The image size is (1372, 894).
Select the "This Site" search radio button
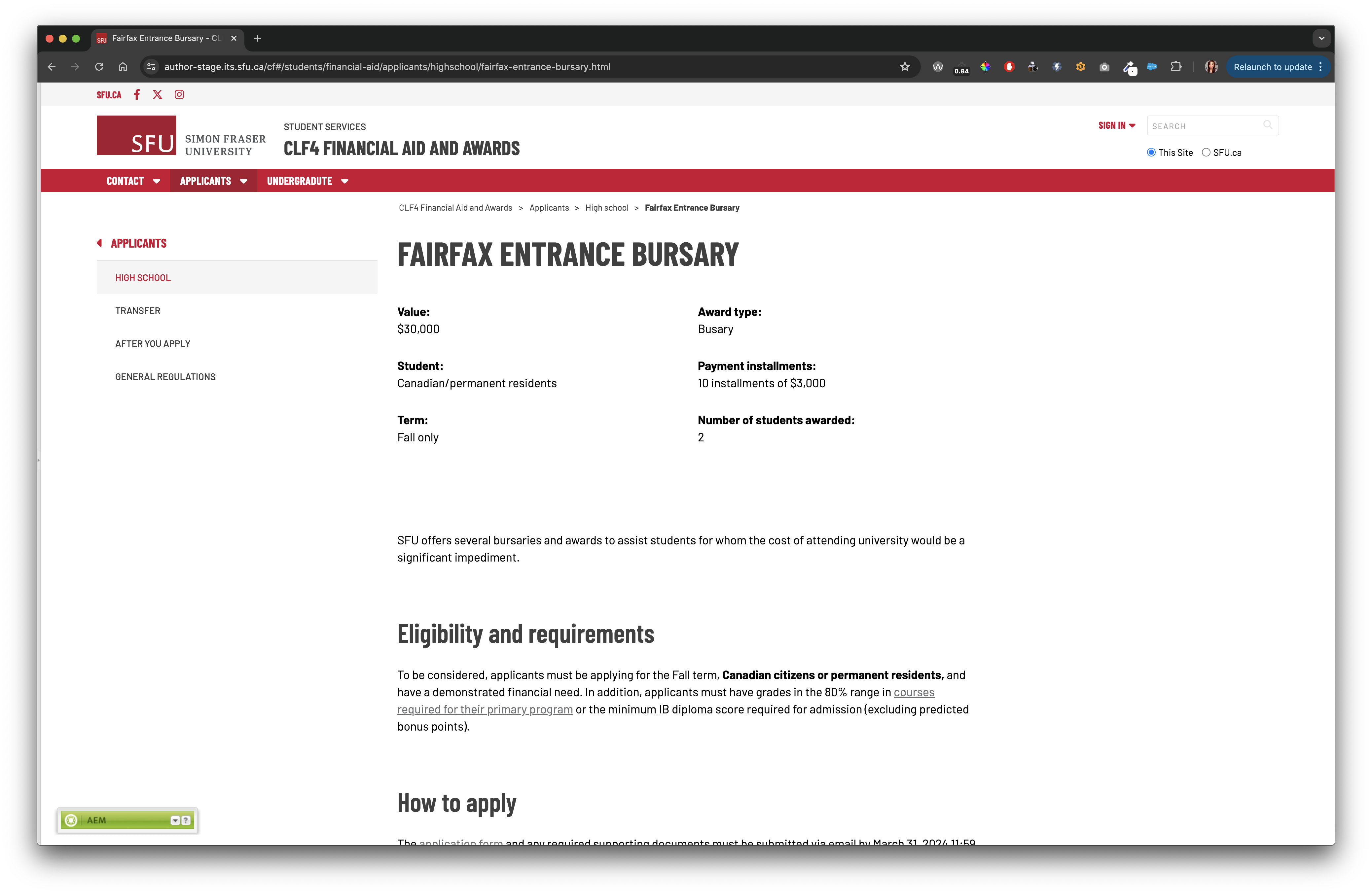[x=1151, y=153]
